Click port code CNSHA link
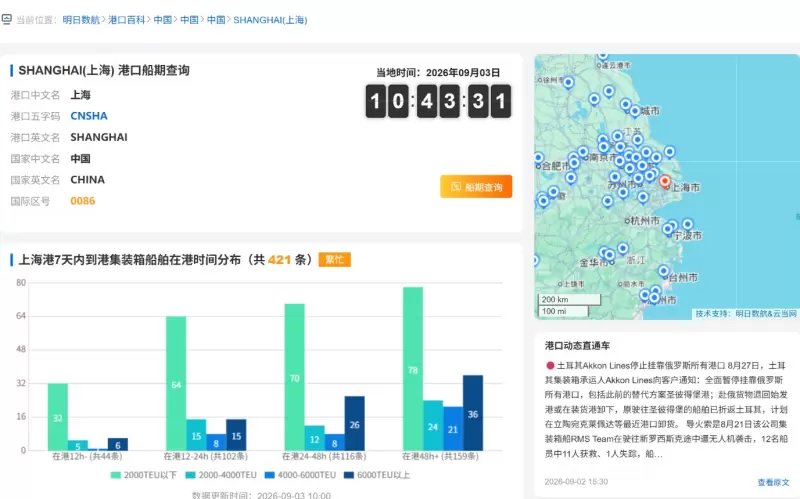This screenshot has width=800, height=499. (89, 116)
